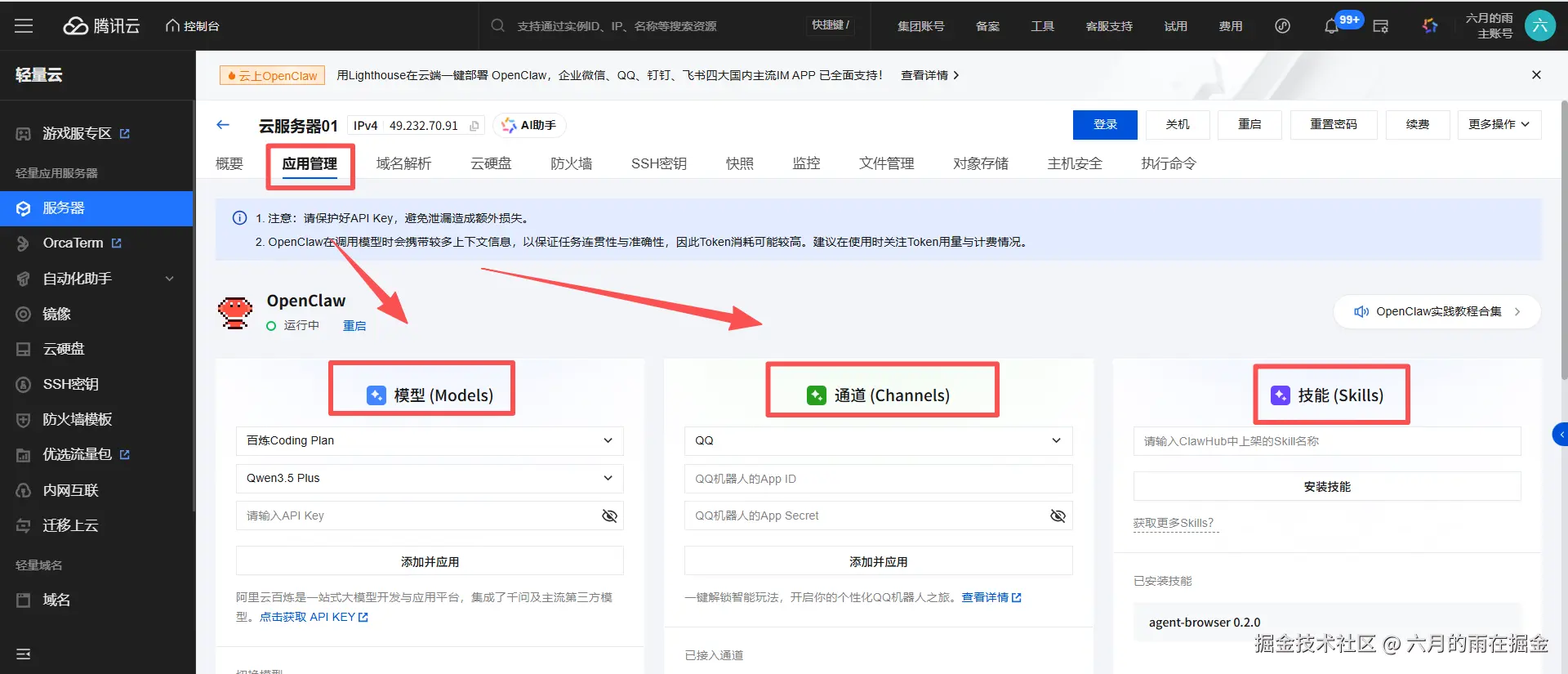Switch to the 域名解析 tab

403,163
